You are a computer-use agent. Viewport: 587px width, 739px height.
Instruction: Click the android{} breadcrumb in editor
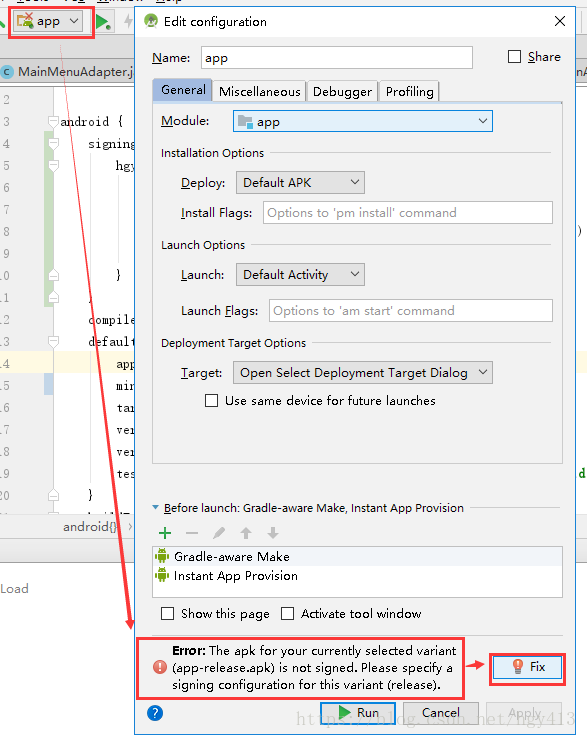click(90, 526)
